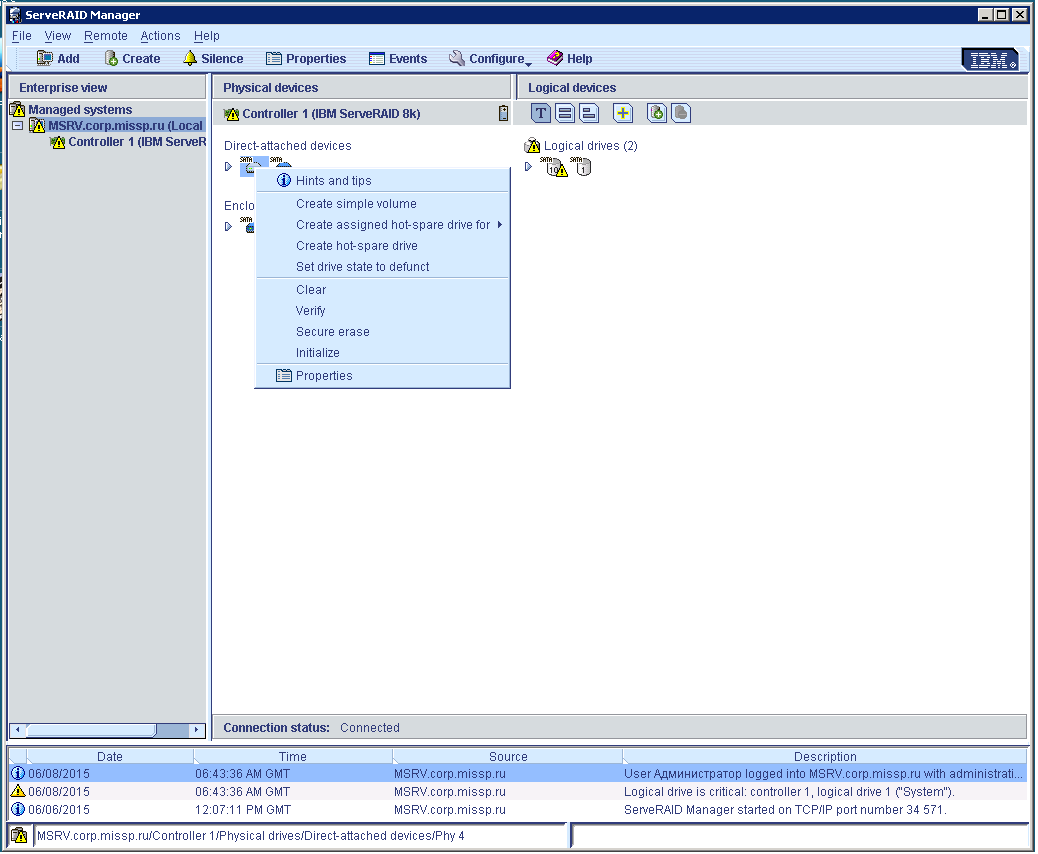Open Create assigned hot-spare drive for submenu
This screenshot has width=1038, height=854.
pos(393,225)
